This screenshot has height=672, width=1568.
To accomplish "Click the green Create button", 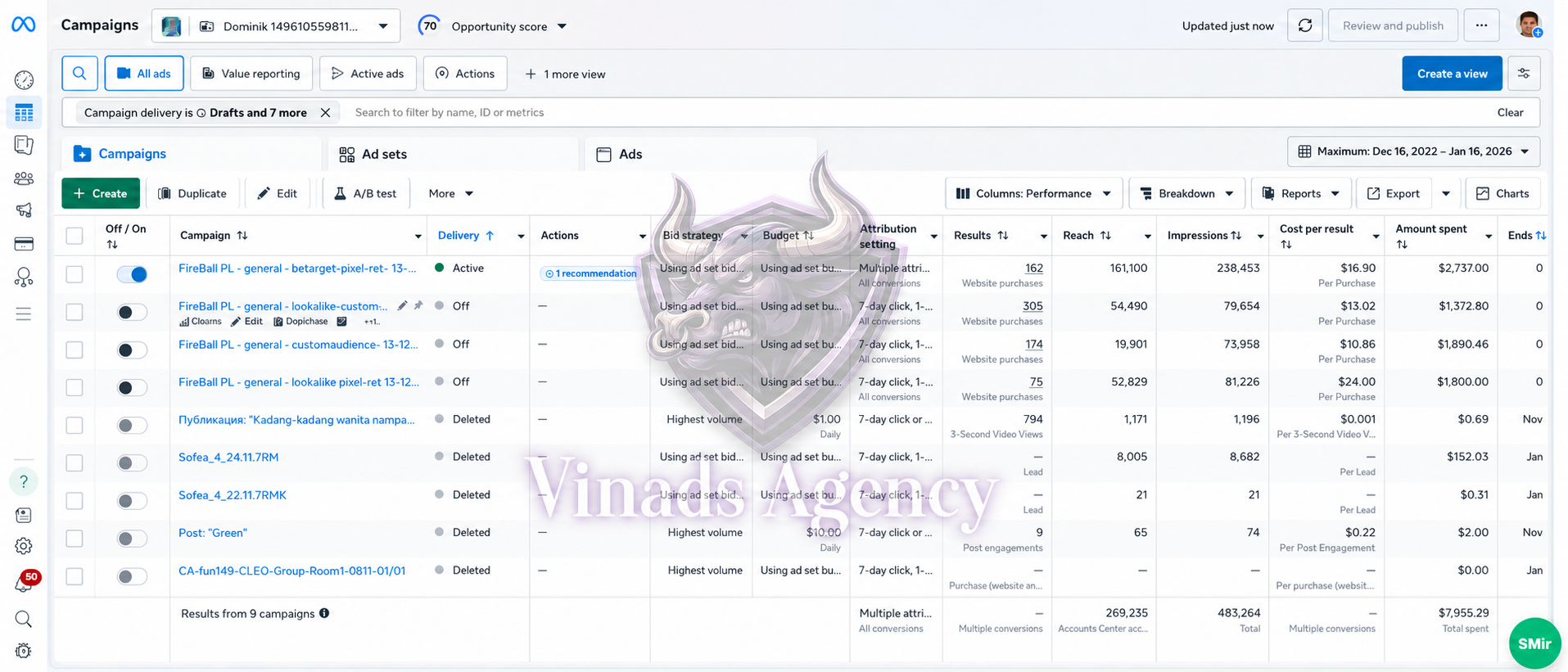I will (x=100, y=194).
